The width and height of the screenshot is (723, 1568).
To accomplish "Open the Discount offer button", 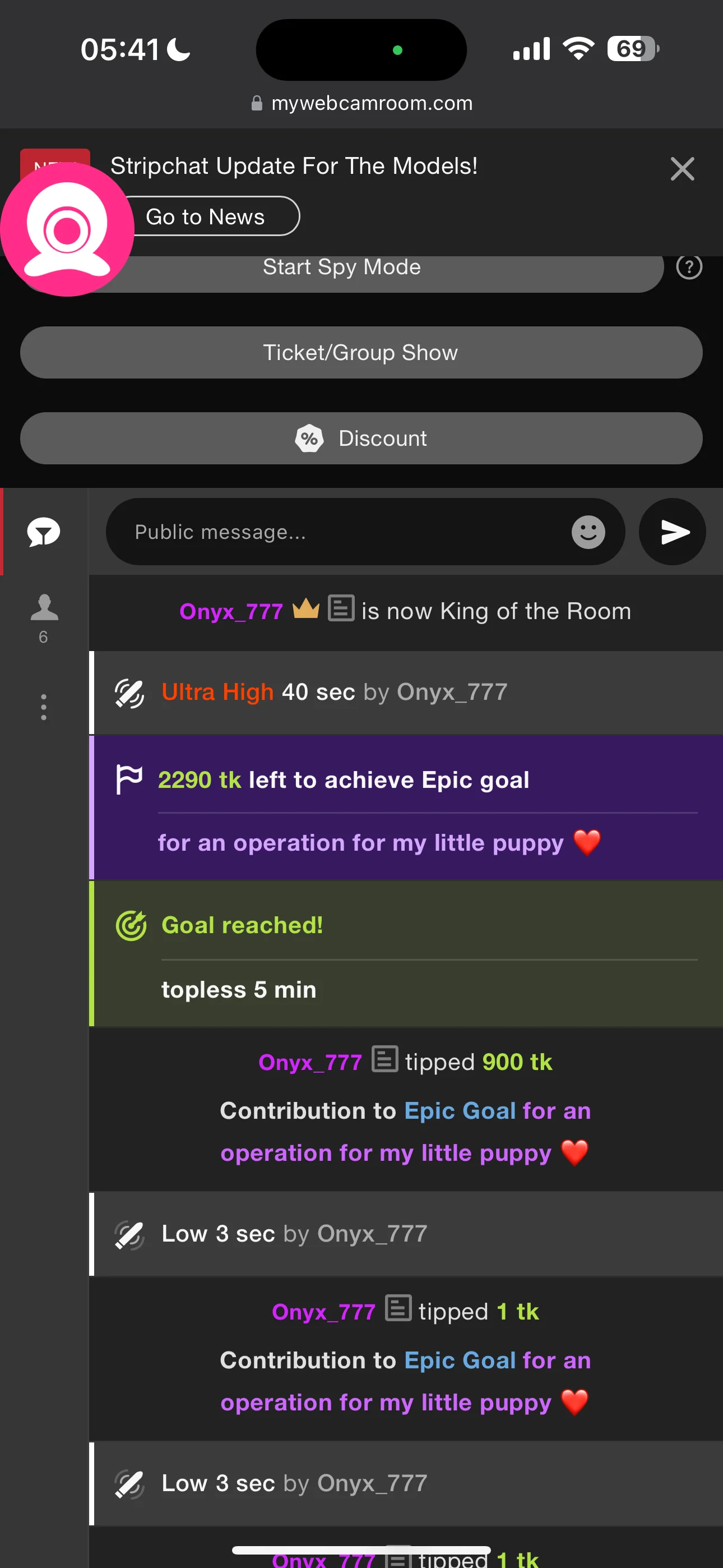I will (361, 438).
